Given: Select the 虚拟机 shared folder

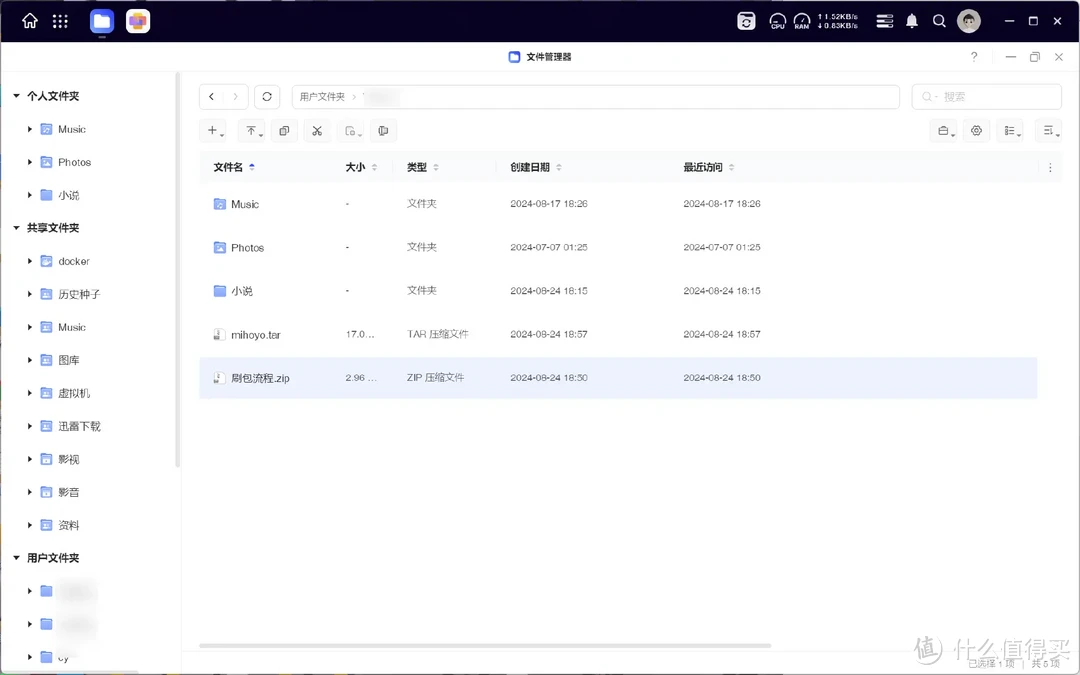Looking at the screenshot, I should click(74, 393).
